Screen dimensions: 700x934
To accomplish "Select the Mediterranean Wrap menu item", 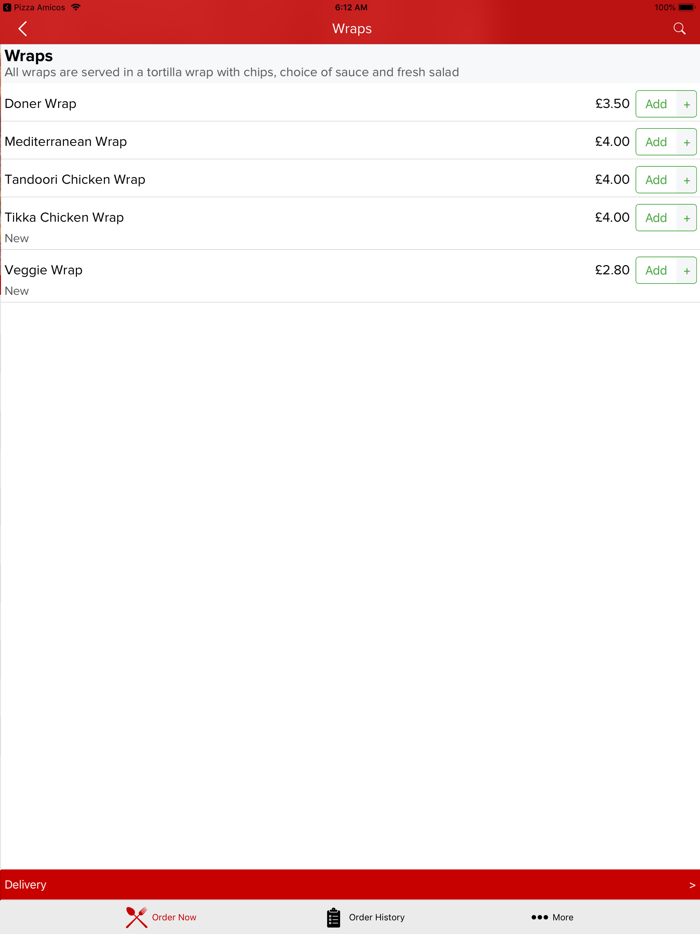I will [x=66, y=142].
